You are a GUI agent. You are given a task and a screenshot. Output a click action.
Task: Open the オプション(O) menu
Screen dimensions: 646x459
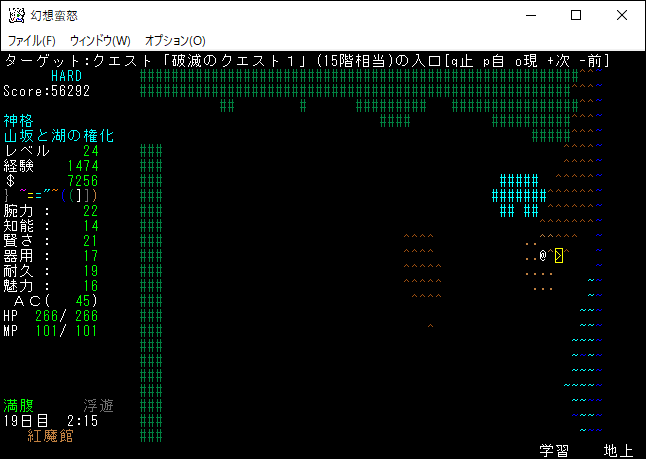click(x=175, y=41)
